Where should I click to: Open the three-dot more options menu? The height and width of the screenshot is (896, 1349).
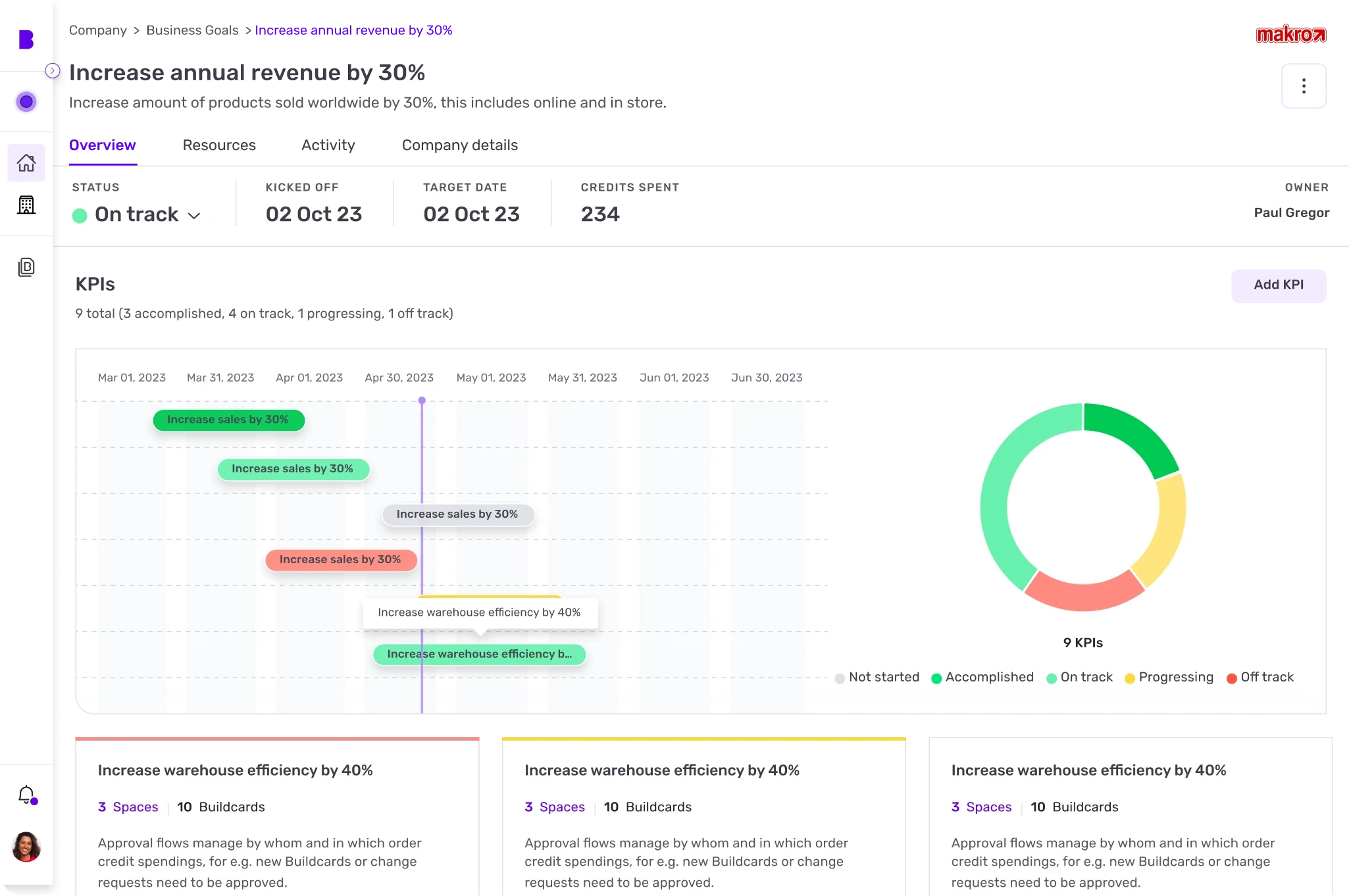[1304, 86]
